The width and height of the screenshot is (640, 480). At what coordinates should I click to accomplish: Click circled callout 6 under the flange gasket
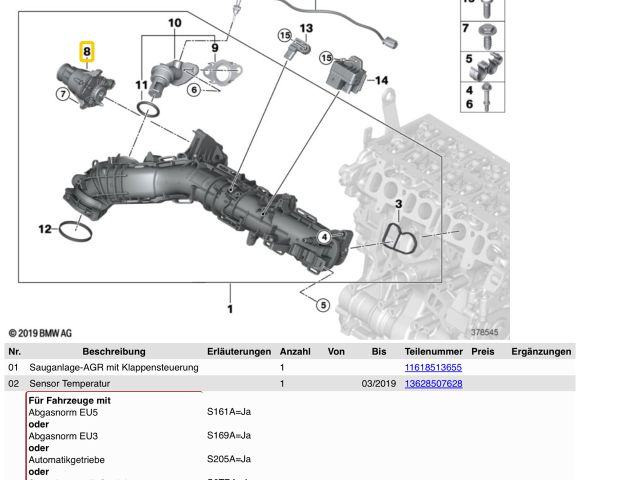point(195,90)
